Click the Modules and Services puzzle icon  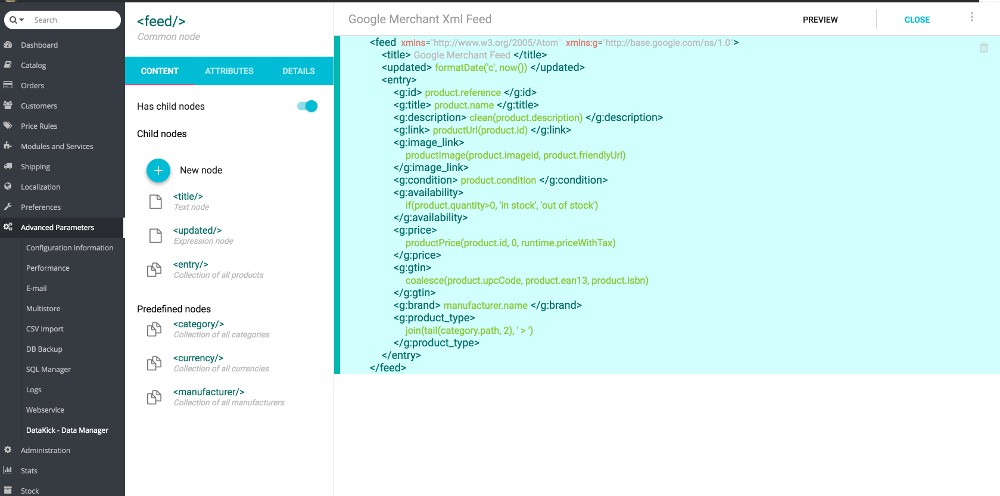[x=8, y=146]
